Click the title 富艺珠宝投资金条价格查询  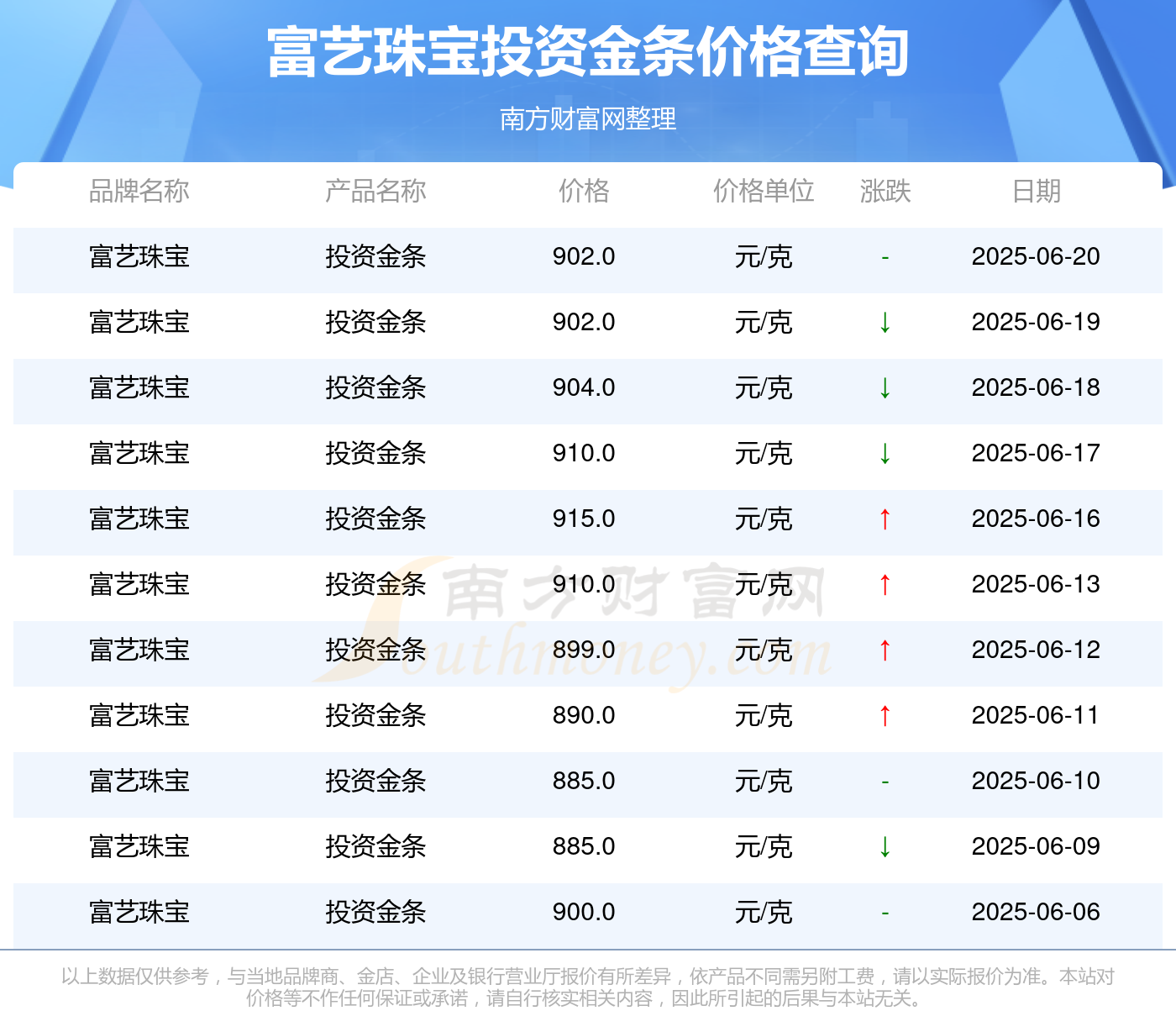[588, 52]
